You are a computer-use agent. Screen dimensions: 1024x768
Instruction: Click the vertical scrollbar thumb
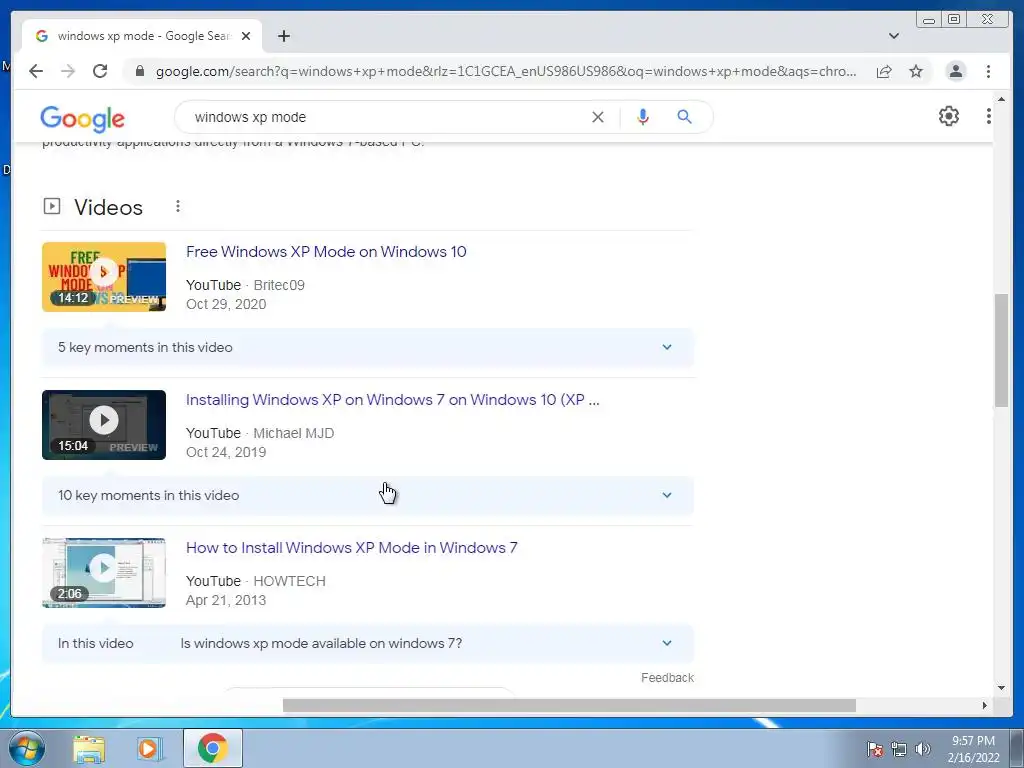[x=1001, y=350]
